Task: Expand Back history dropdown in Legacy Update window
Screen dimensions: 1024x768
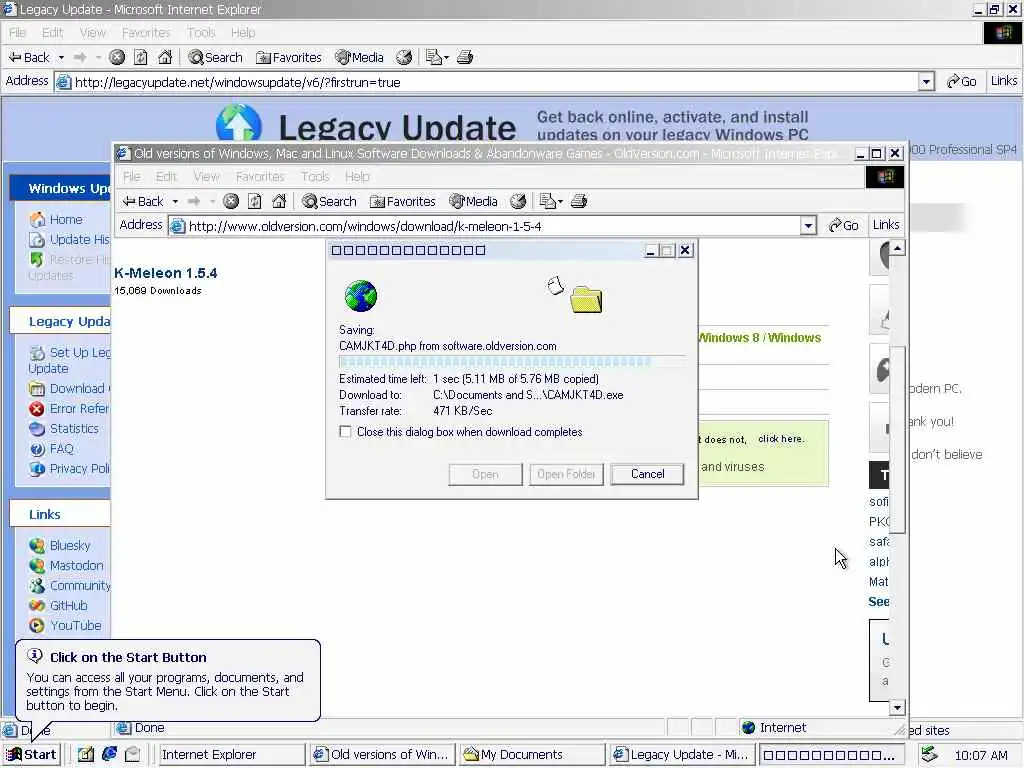Action: (x=61, y=58)
